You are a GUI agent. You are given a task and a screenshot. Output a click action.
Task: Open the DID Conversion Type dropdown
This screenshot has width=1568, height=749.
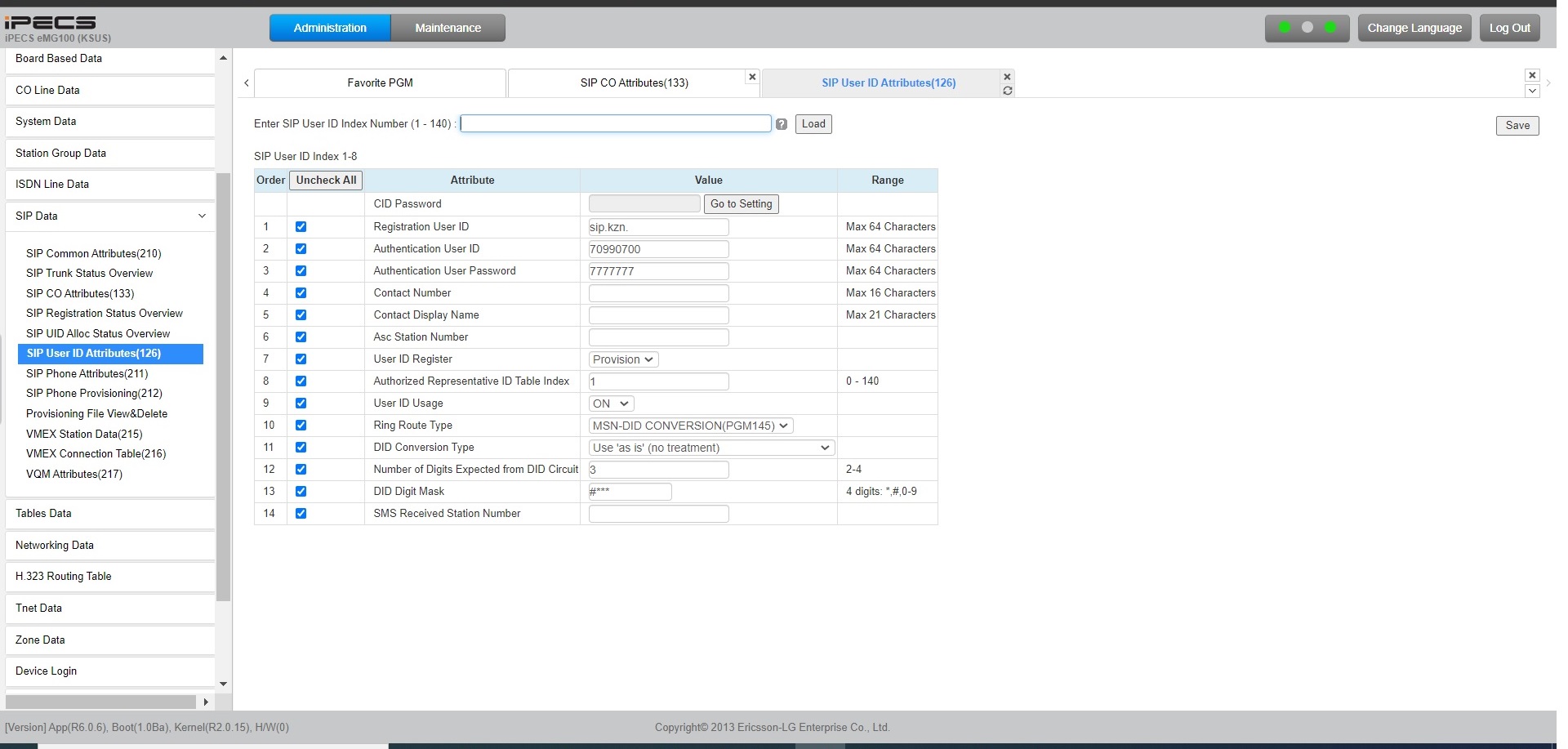pos(710,448)
